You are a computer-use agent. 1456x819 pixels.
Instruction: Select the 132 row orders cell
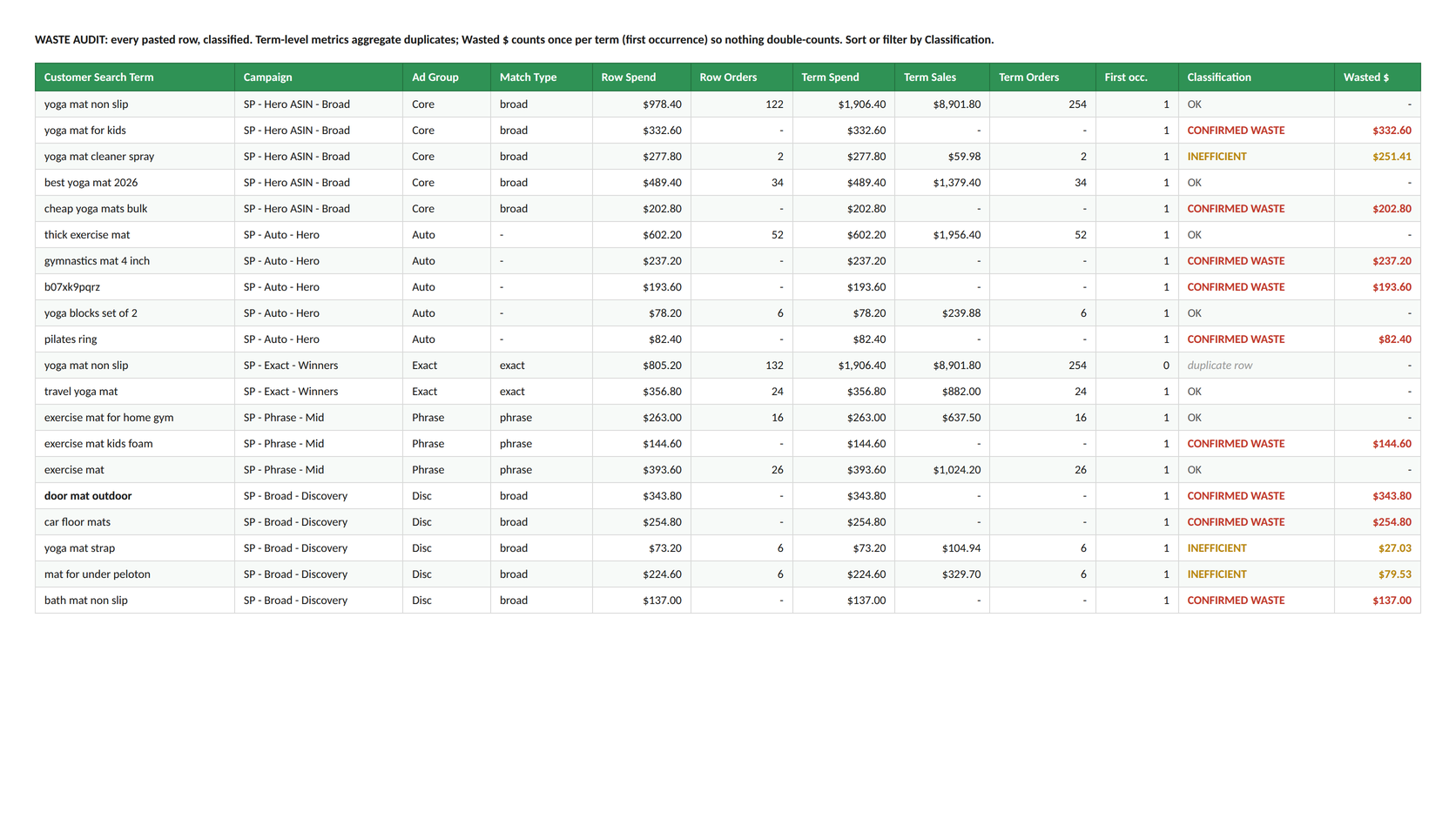(x=742, y=366)
